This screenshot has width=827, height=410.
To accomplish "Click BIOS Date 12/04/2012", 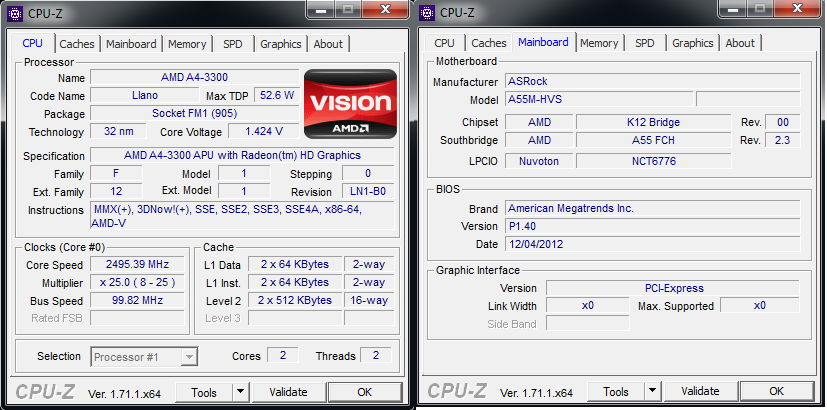I will click(x=652, y=244).
